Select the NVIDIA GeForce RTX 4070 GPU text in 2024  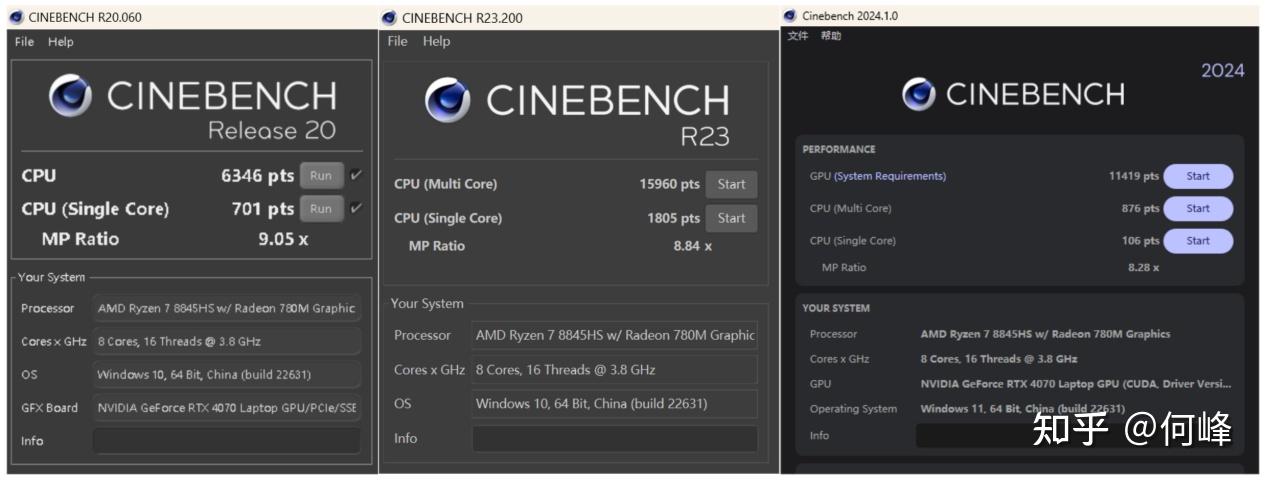click(x=1076, y=384)
